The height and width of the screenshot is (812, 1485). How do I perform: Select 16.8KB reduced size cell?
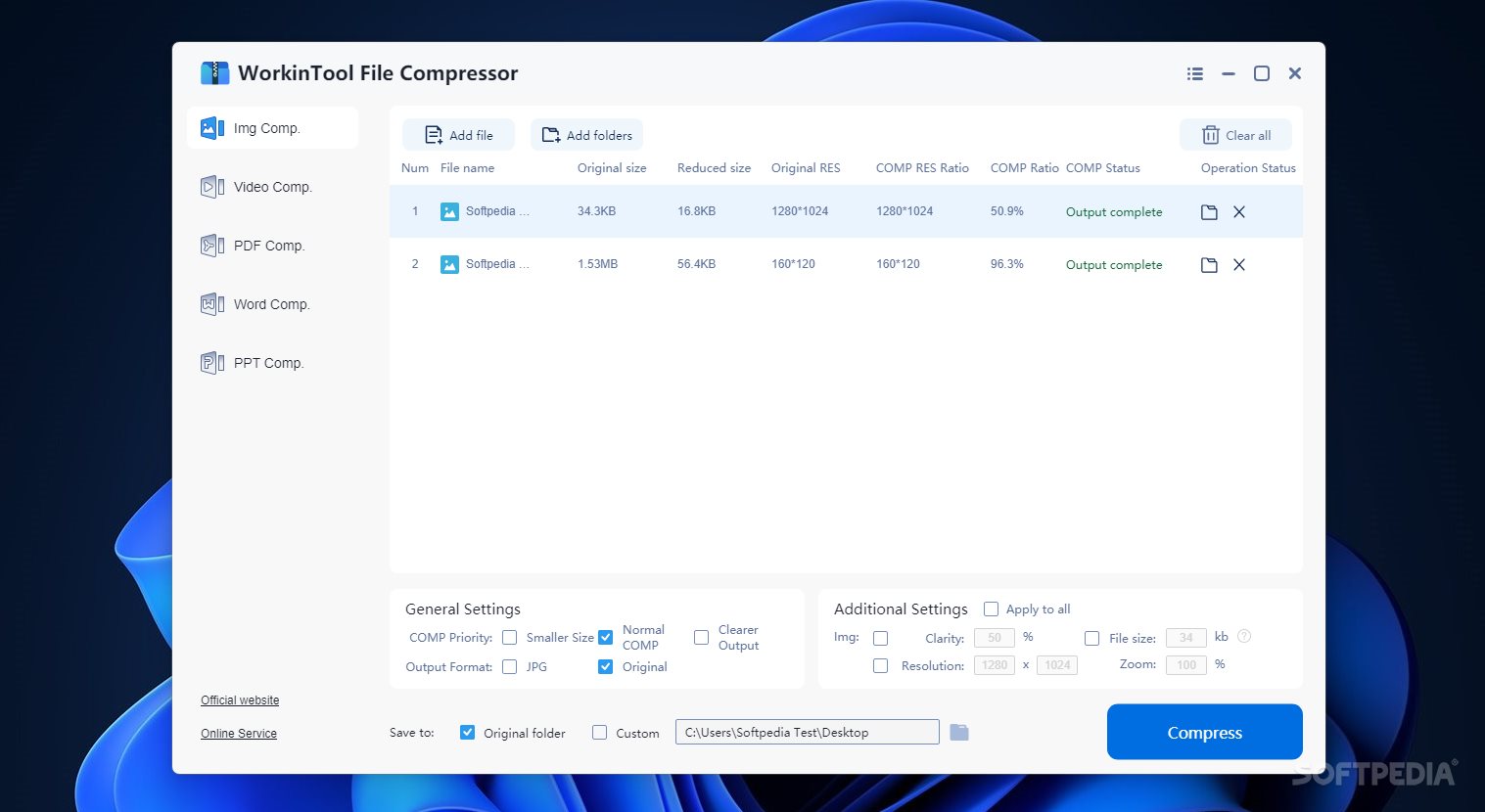click(696, 211)
